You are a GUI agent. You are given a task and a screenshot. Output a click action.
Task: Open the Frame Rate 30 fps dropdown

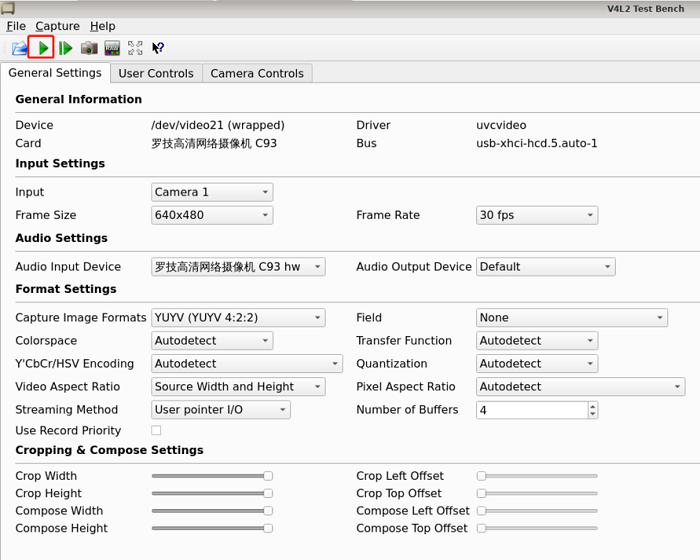pos(536,215)
